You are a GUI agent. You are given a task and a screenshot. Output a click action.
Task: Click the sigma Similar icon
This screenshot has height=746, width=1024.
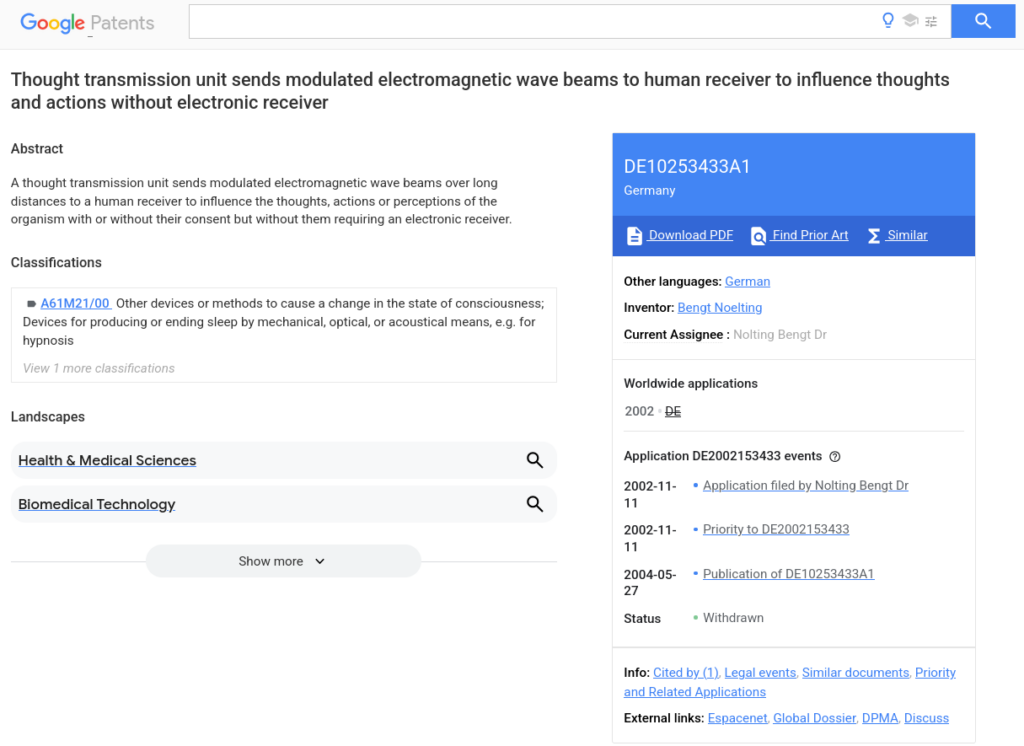click(x=873, y=236)
